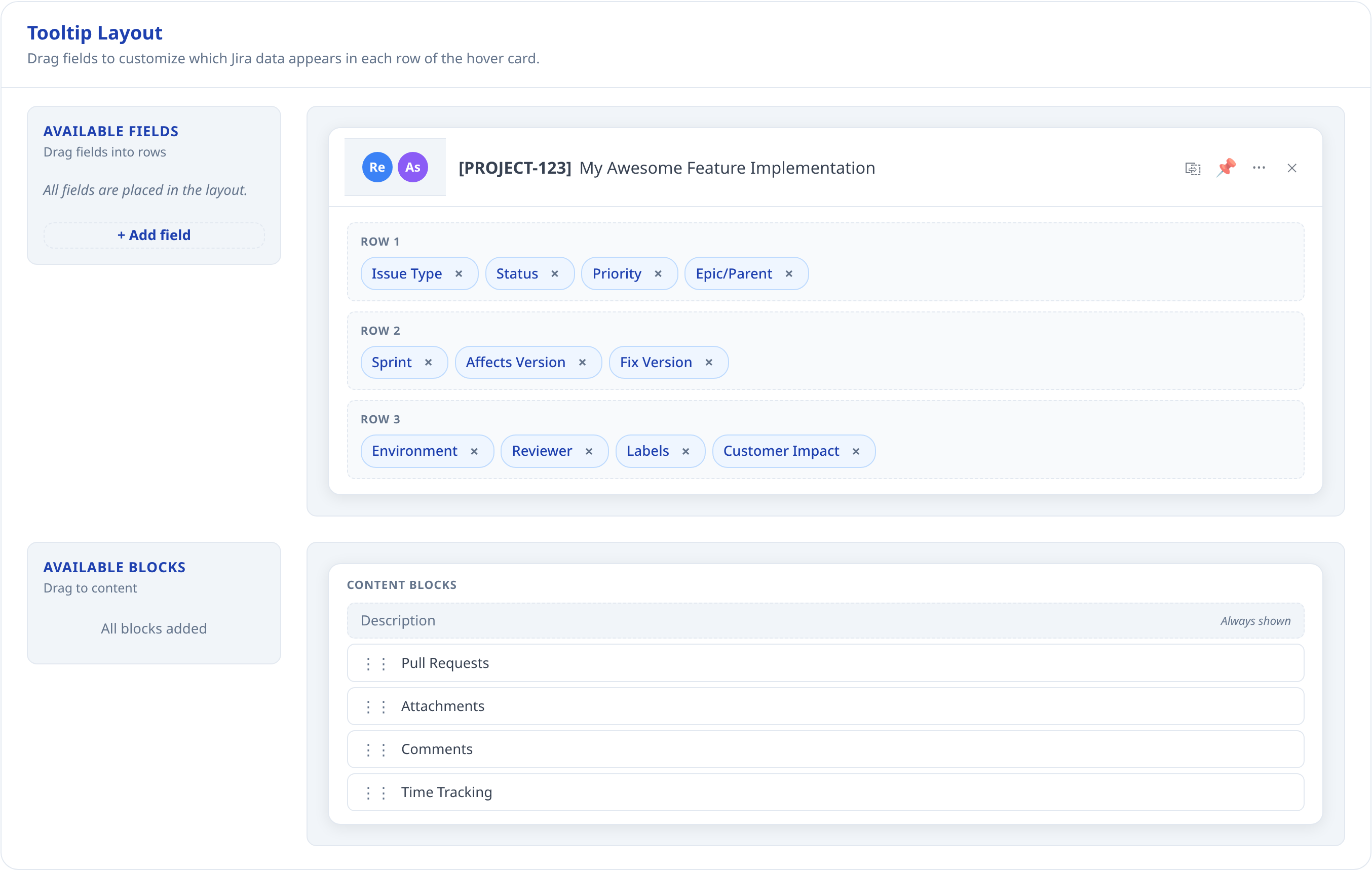Screen dimensions: 1372x871
Task: Remove the Customer Impact chip
Action: 856,452
